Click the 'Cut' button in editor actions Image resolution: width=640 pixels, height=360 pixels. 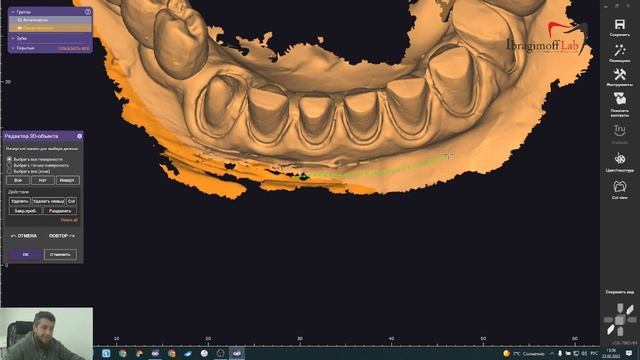point(71,201)
